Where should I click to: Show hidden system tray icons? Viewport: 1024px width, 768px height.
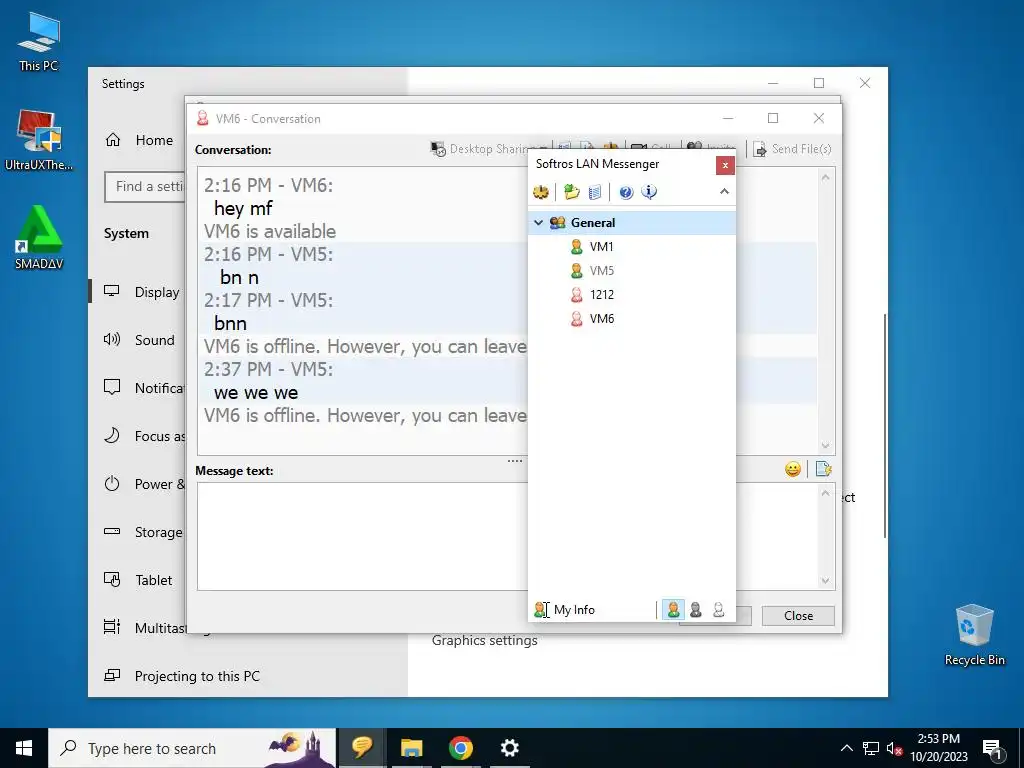point(846,748)
